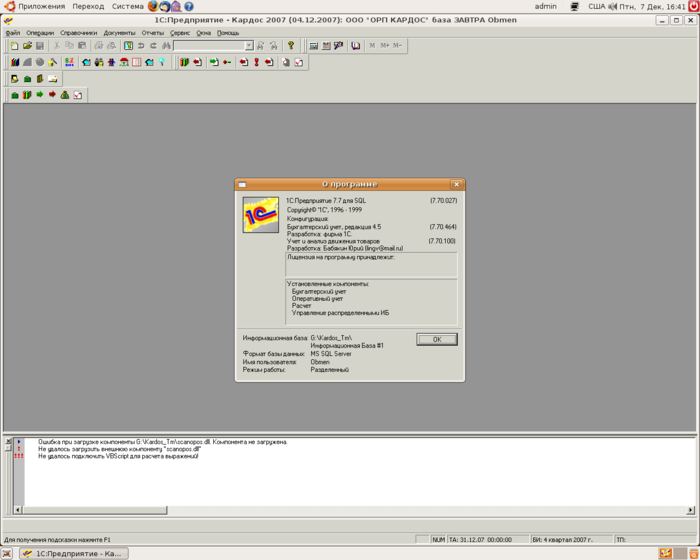Click the open book Syntax helper icon

coord(355,46)
